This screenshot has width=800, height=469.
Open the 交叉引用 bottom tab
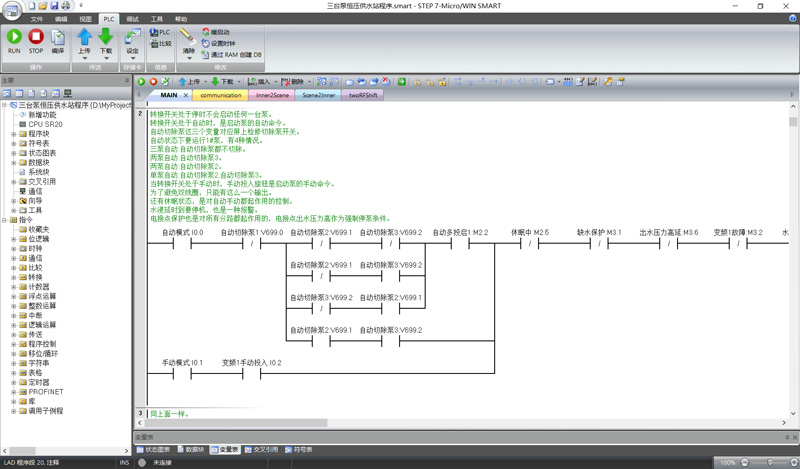point(261,450)
